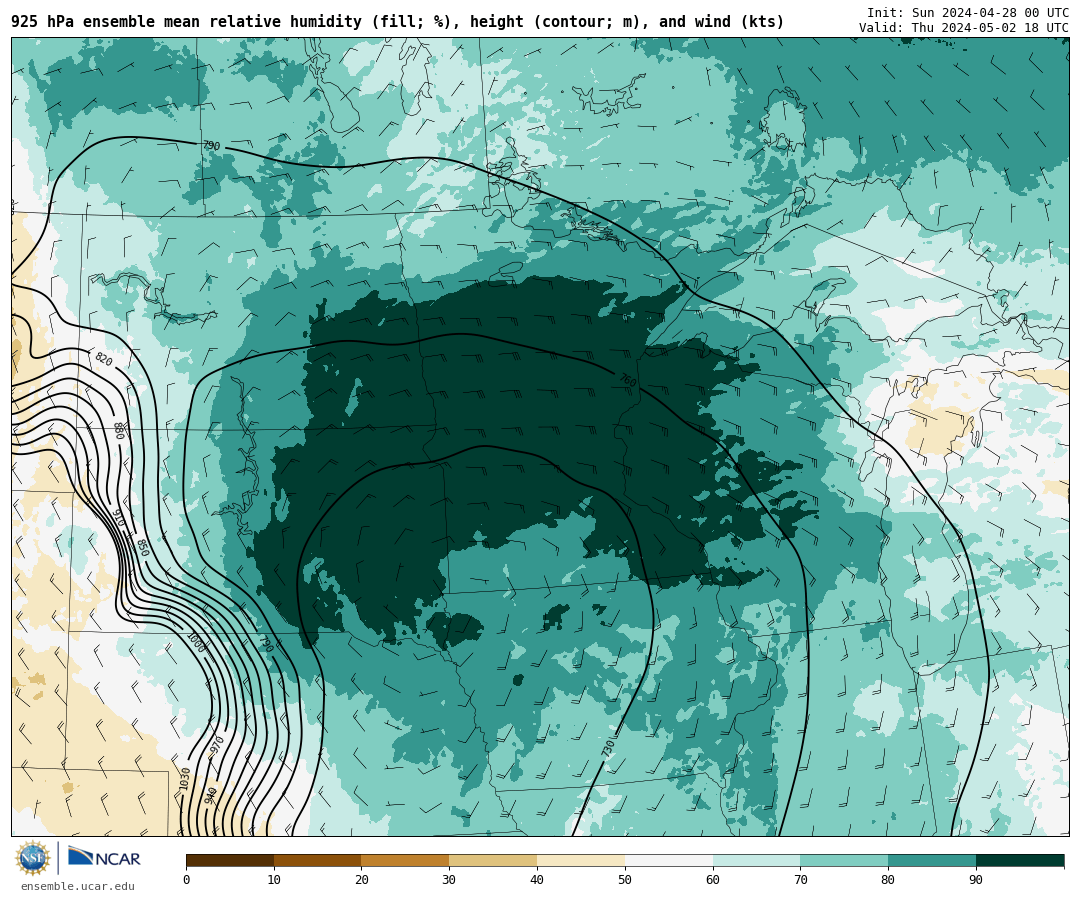Click the NCAR logo
The width and height of the screenshot is (1080, 899).
coord(105,858)
